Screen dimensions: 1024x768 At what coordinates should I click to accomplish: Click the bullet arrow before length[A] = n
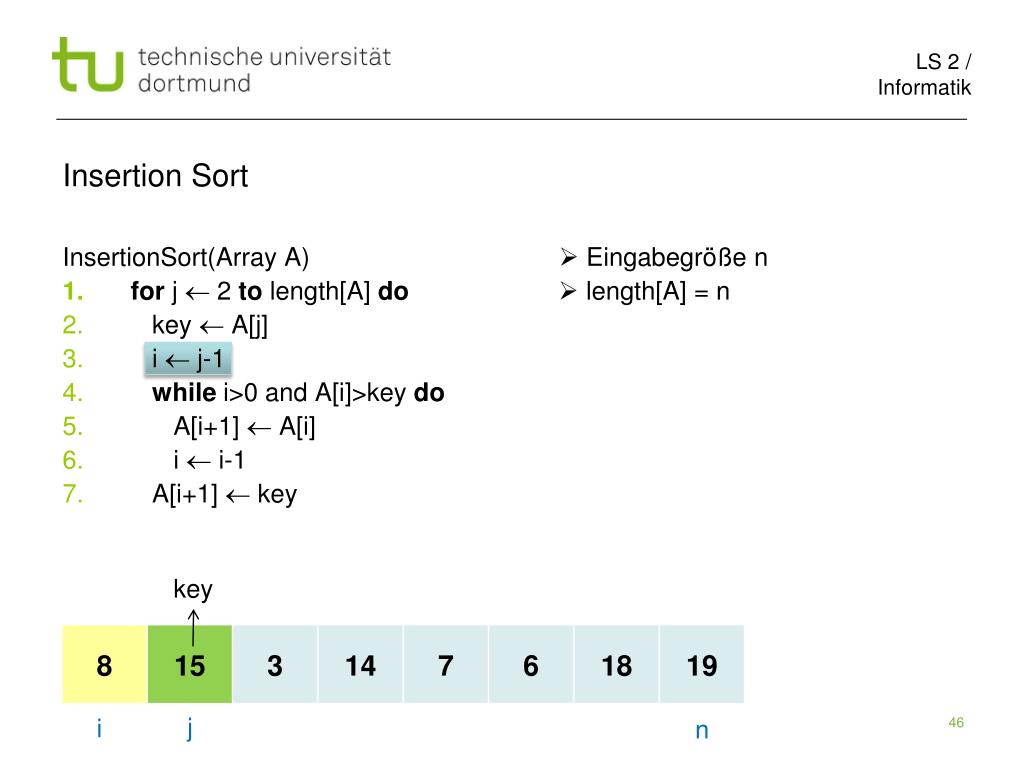568,291
